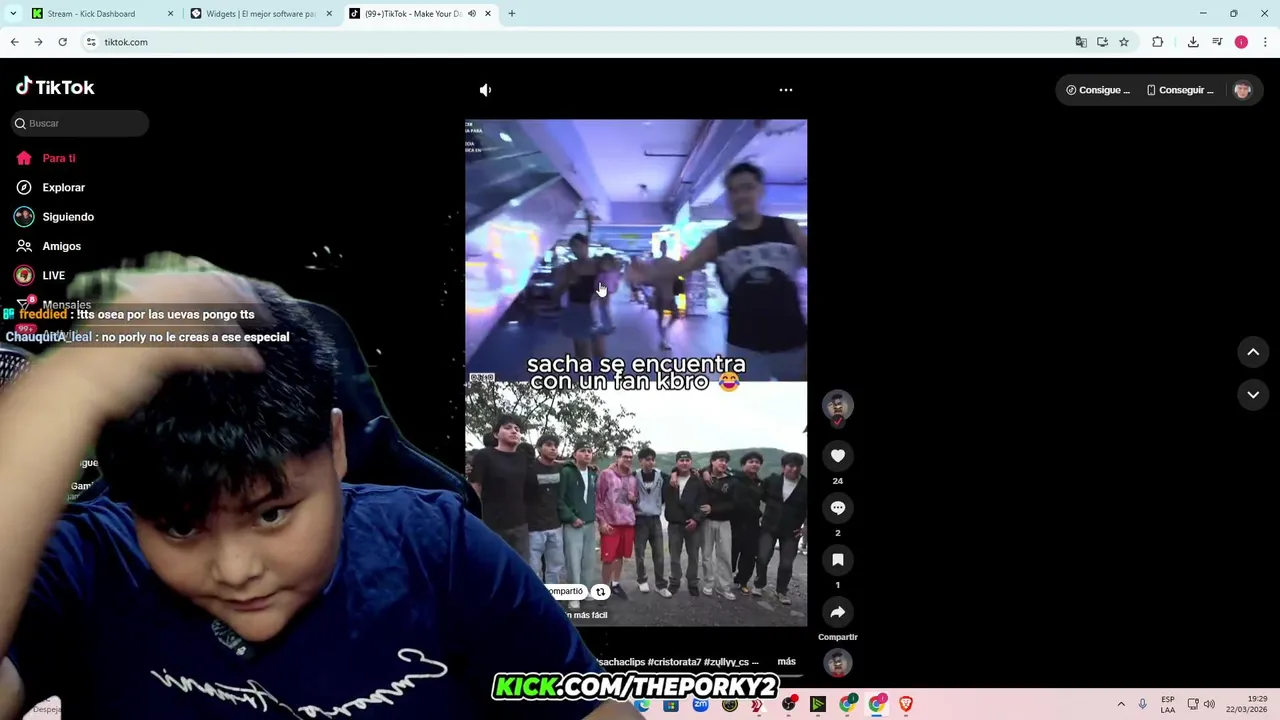Click the Consigue button in TikTok header
This screenshot has width=1280, height=720.
pyautogui.click(x=1098, y=90)
